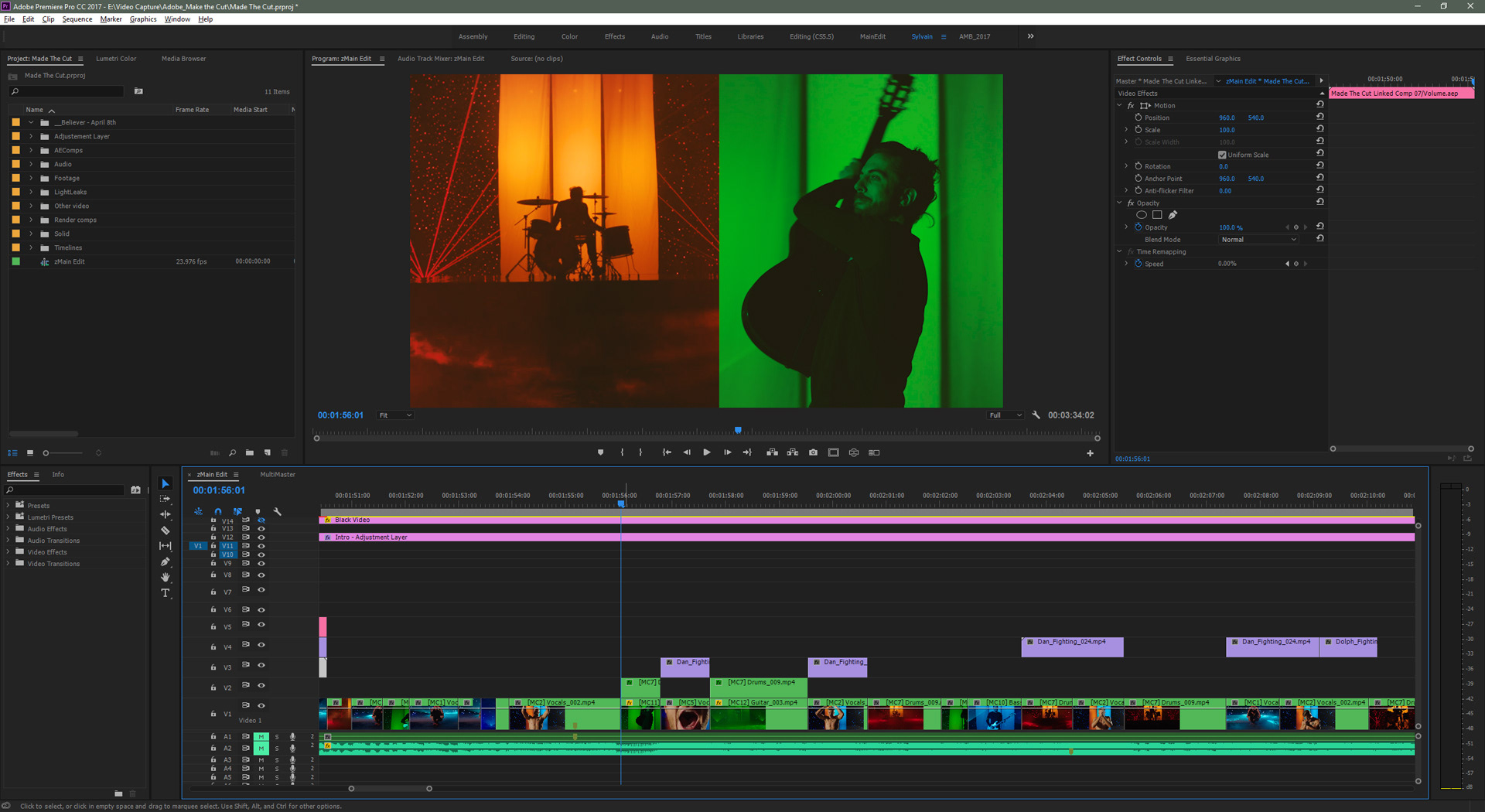Click the Lift button
Viewport: 1485px width, 812px height.
pos(772,453)
